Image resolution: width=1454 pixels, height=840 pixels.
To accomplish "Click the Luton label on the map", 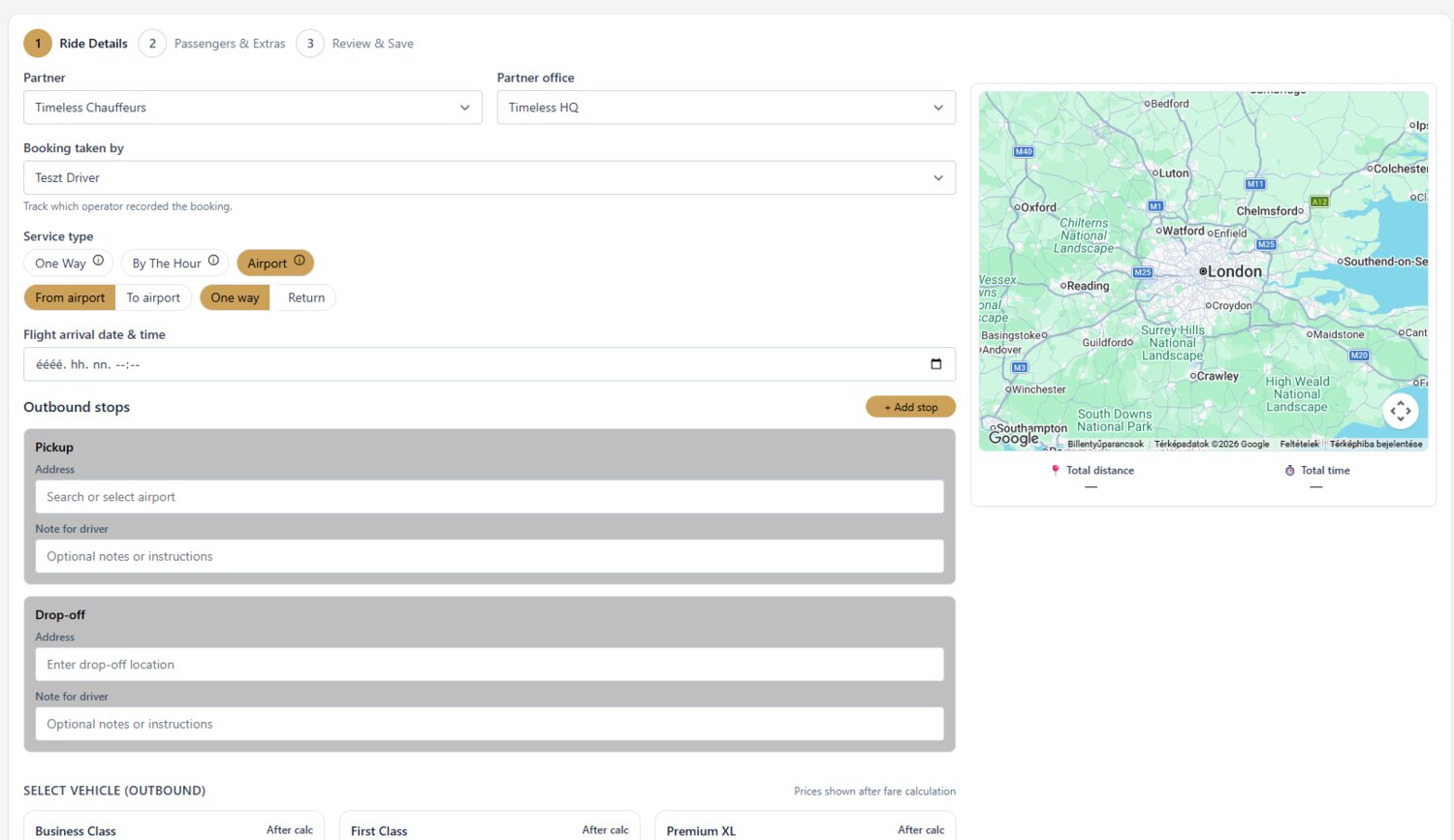I will coord(1174,173).
